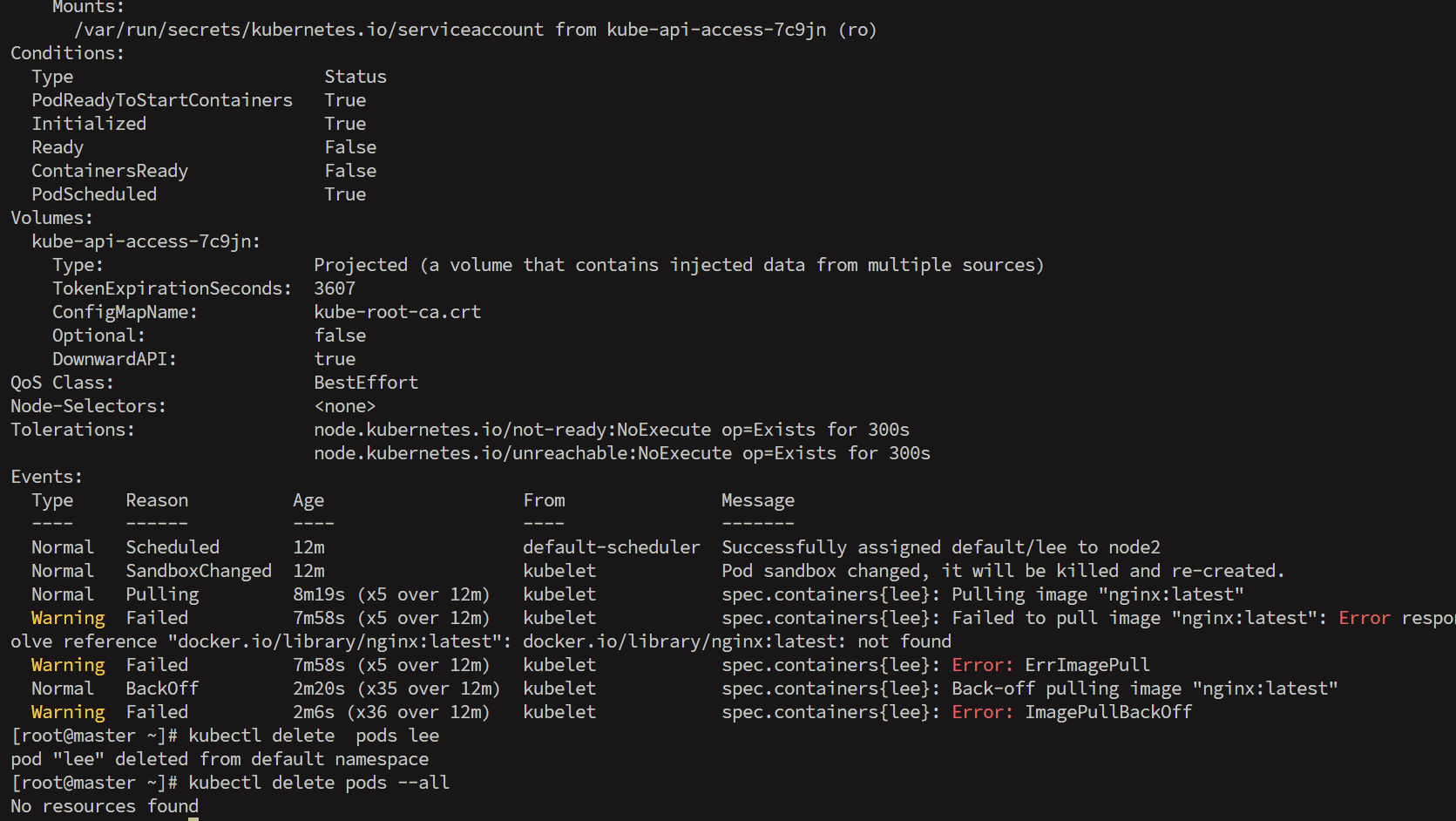The image size is (1456, 821).
Task: Click the 'kubectl delete pods lee' command
Action: click(x=314, y=736)
